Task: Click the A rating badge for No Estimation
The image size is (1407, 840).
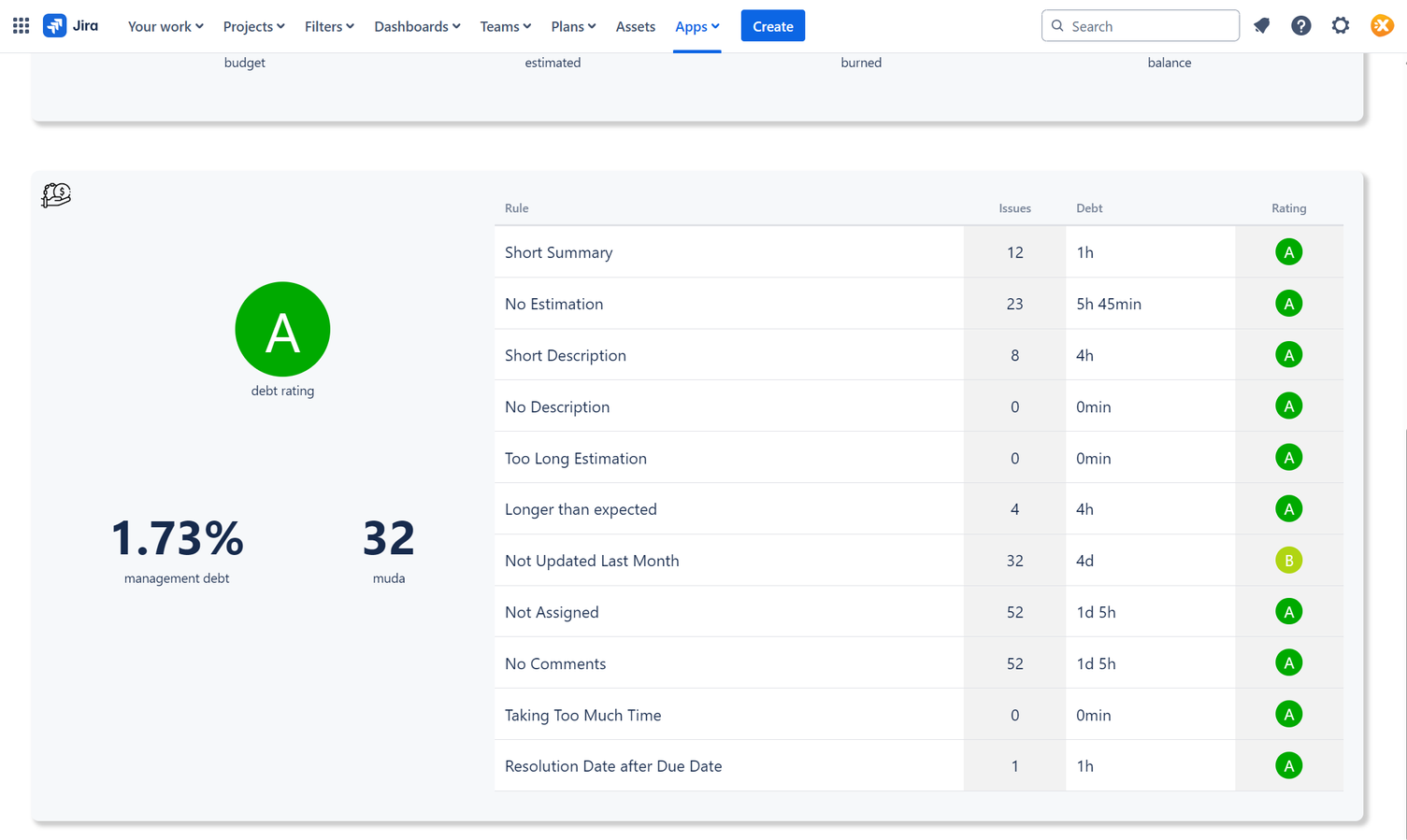Action: point(1288,304)
